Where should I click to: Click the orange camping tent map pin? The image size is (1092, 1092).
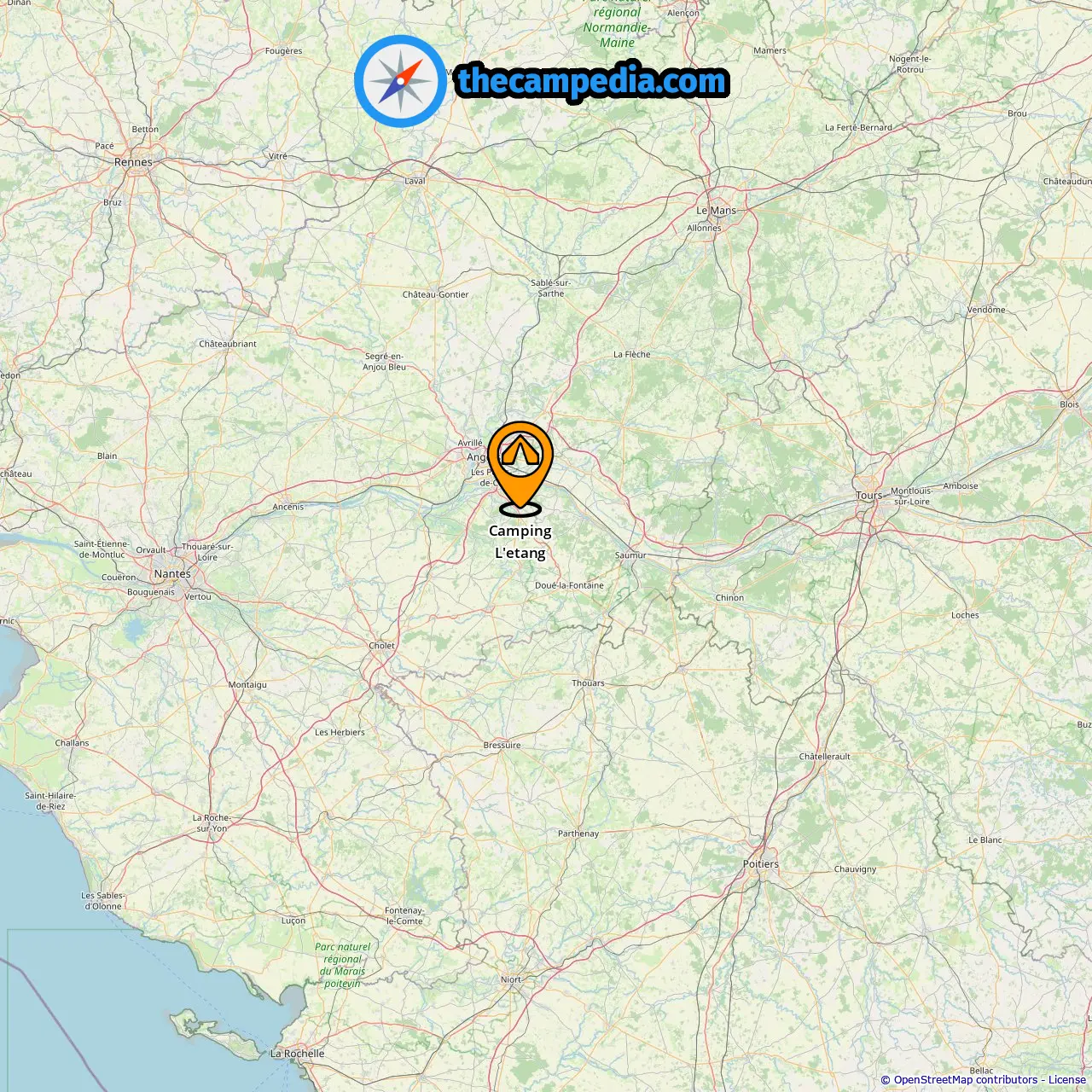(520, 468)
